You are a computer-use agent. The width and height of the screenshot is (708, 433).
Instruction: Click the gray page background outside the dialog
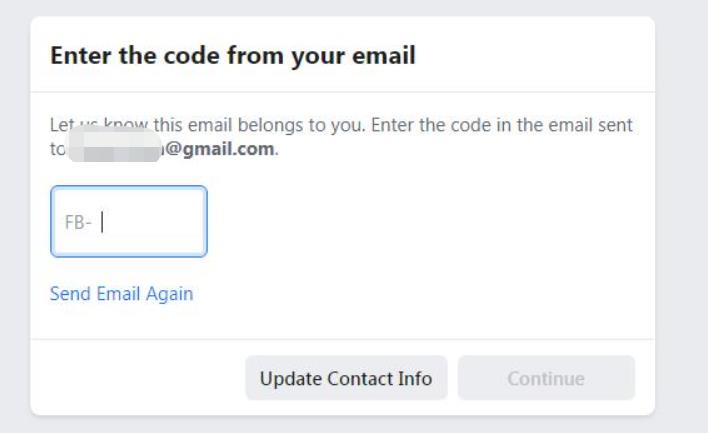[682, 200]
